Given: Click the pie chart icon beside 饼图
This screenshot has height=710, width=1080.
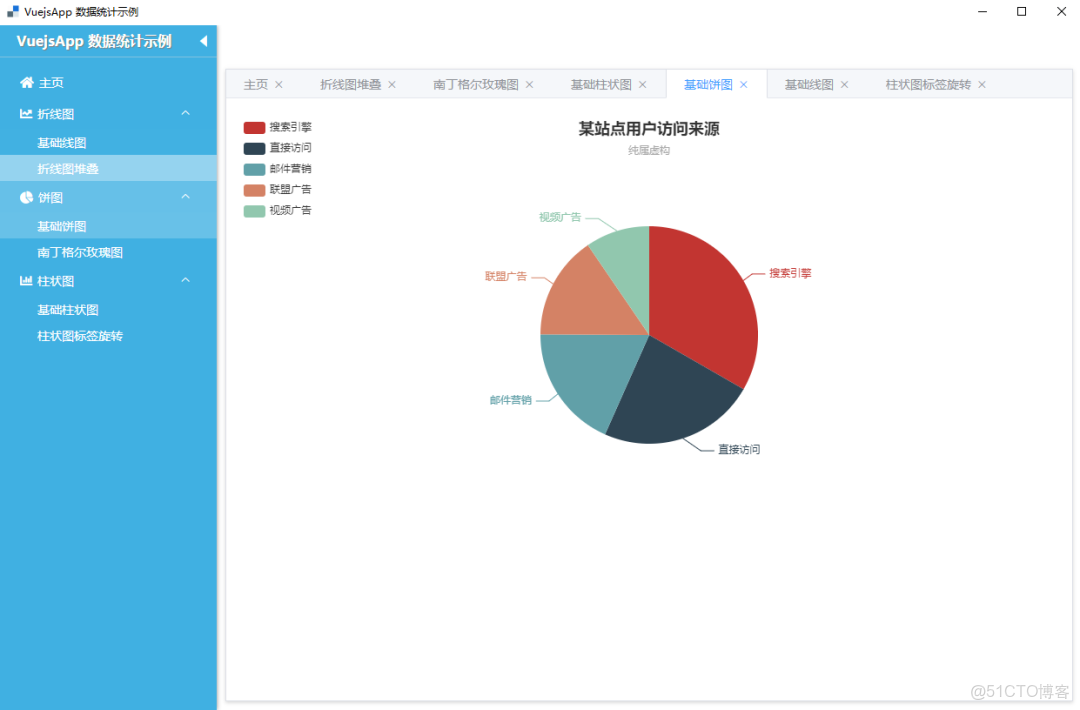Looking at the screenshot, I should tap(25, 197).
